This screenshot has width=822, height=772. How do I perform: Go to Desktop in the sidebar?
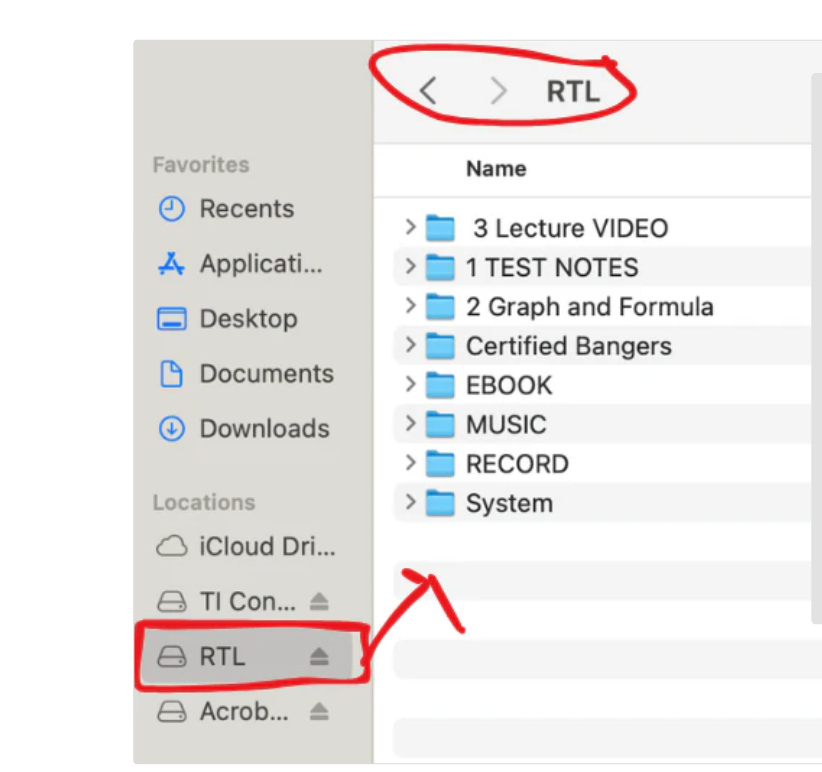[247, 319]
